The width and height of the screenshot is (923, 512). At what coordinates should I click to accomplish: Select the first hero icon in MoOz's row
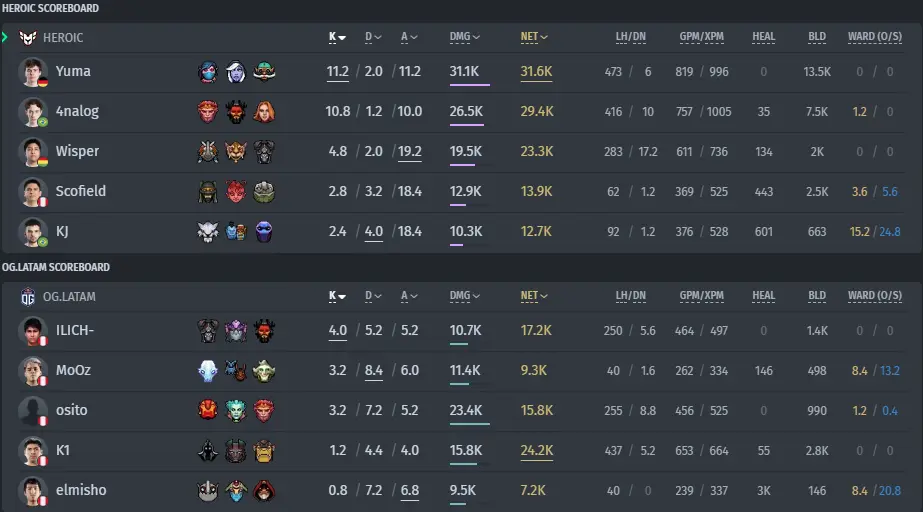(207, 370)
